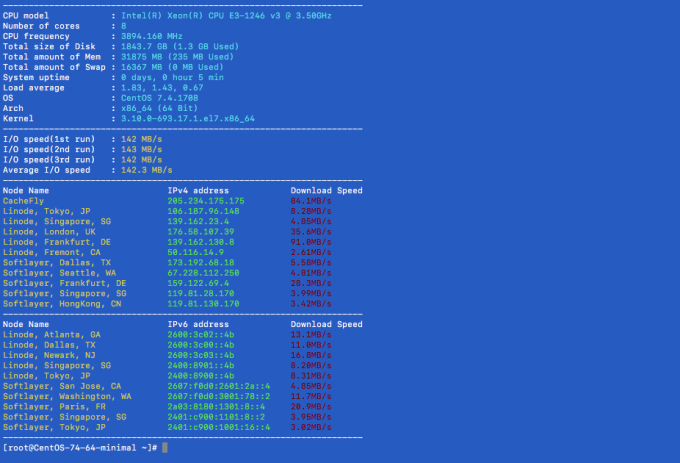Viewport: 680px width, 463px height.
Task: Click the terminal prompt cursor
Action: [x=164, y=447]
